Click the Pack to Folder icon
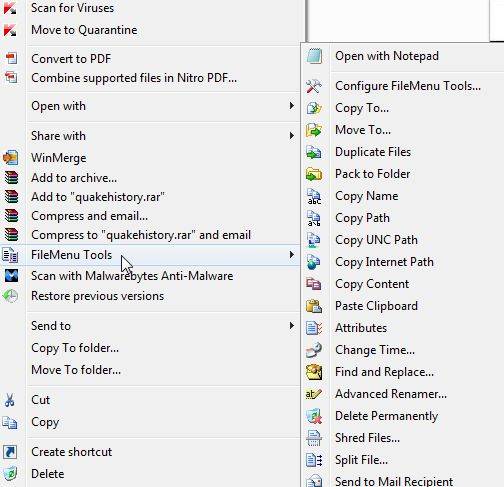 [x=314, y=174]
